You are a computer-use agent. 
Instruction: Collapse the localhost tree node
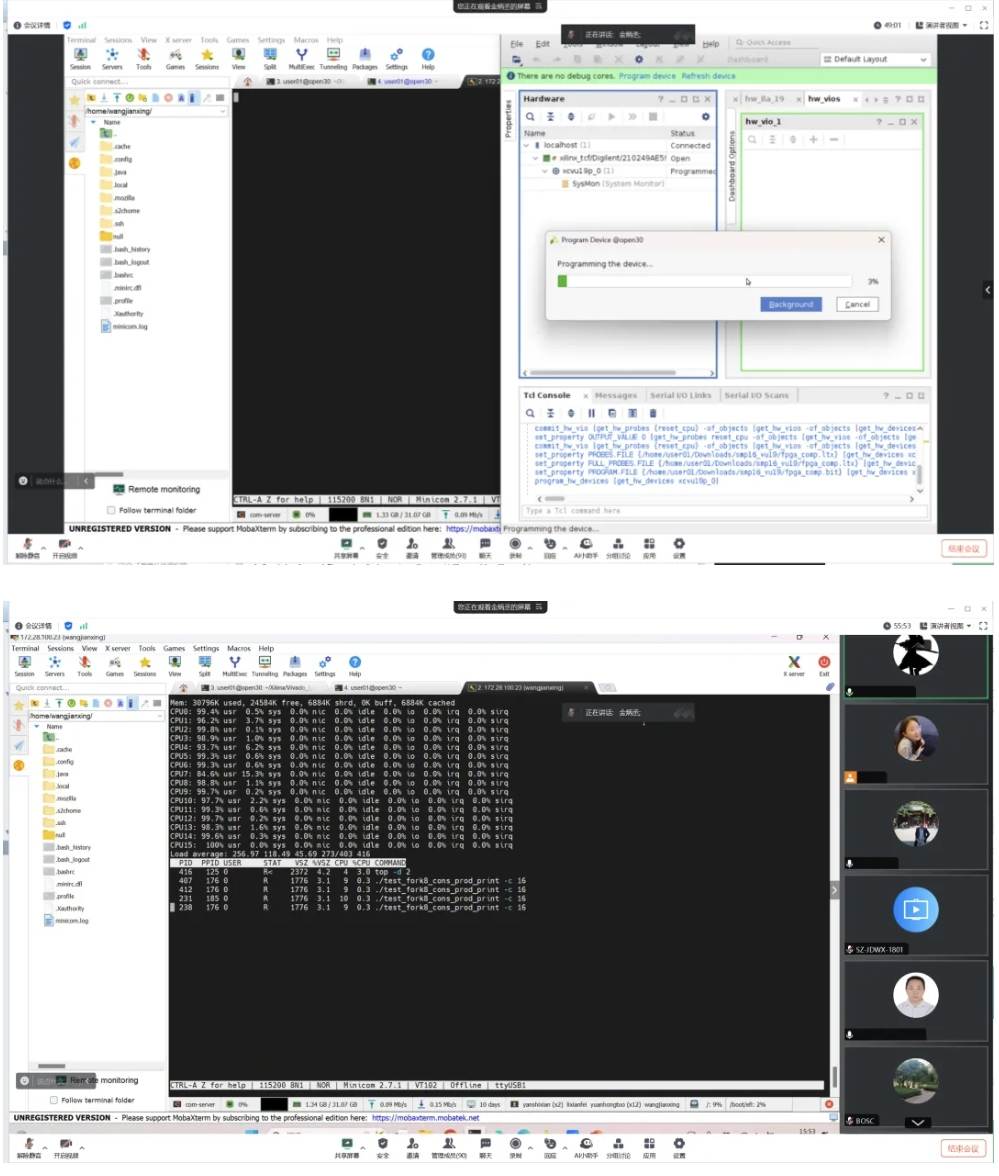[x=526, y=146]
